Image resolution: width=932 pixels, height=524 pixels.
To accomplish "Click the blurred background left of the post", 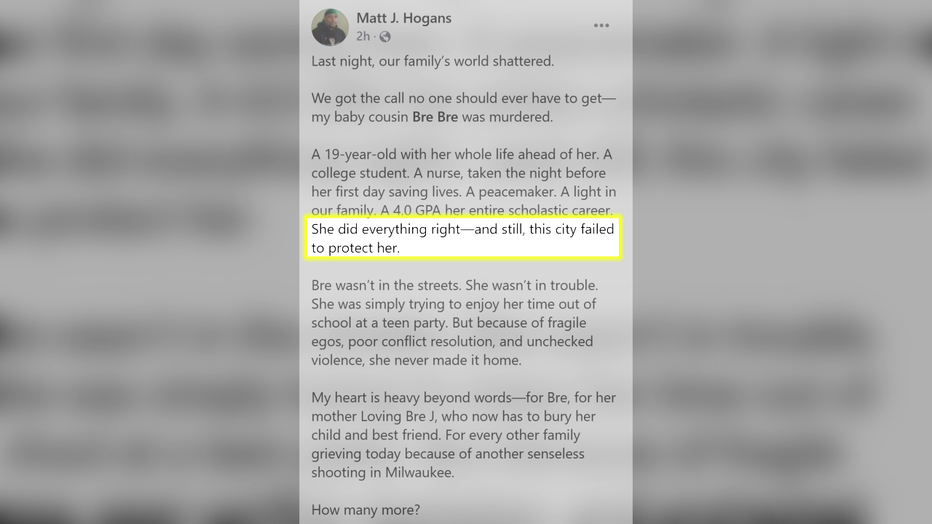I will [149, 262].
